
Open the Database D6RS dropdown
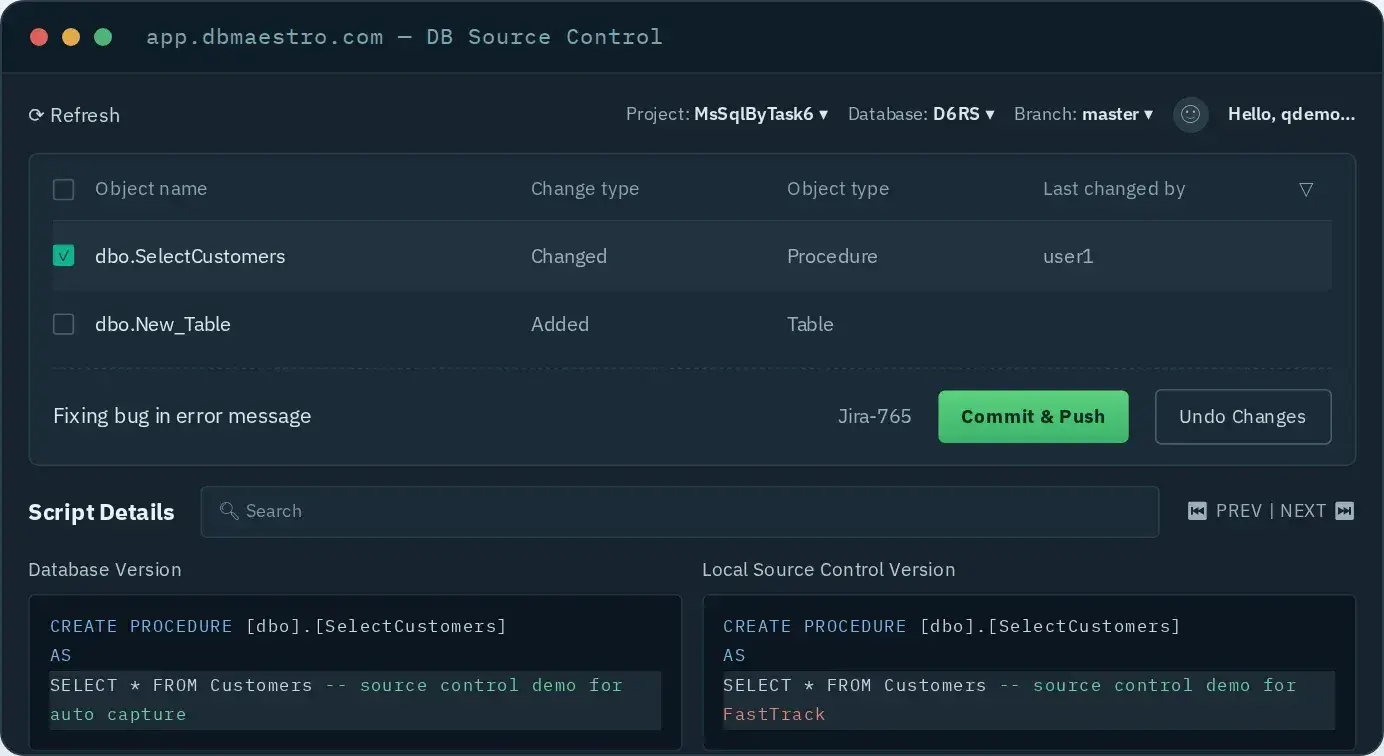[921, 114]
